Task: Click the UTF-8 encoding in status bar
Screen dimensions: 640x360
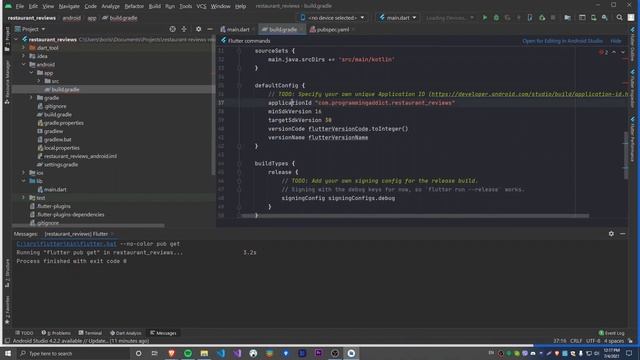Action: 593,341
